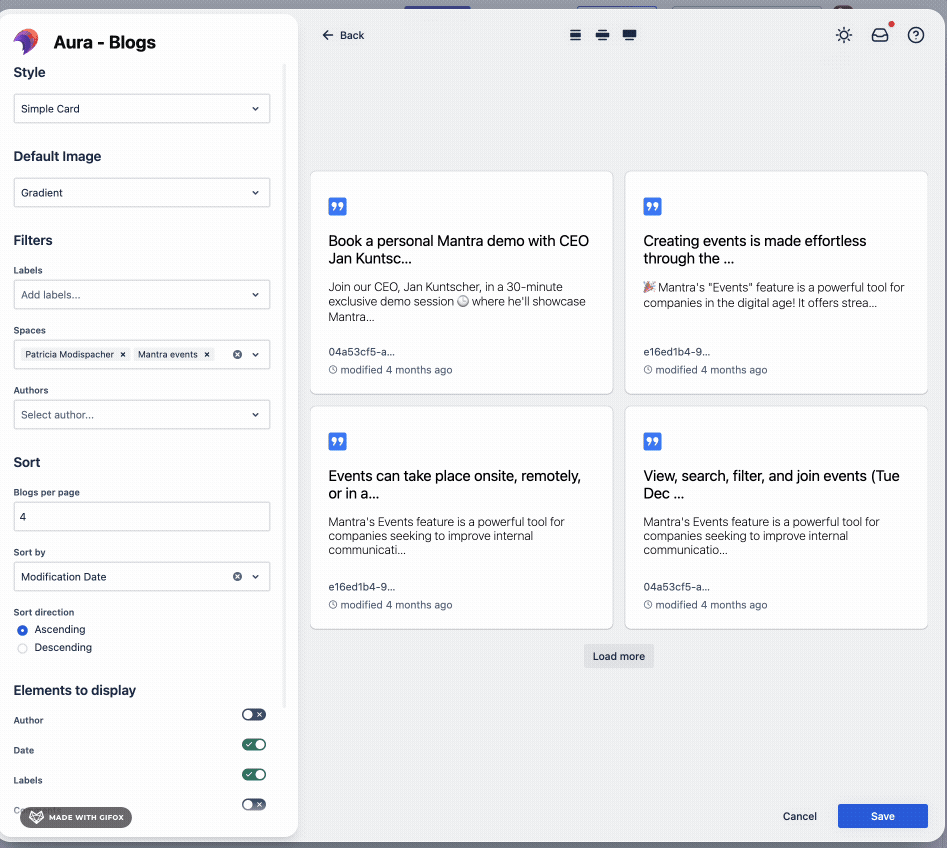Screen dimensions: 947x848
Task: Click the Elements to display heading
Action: pos(75,690)
